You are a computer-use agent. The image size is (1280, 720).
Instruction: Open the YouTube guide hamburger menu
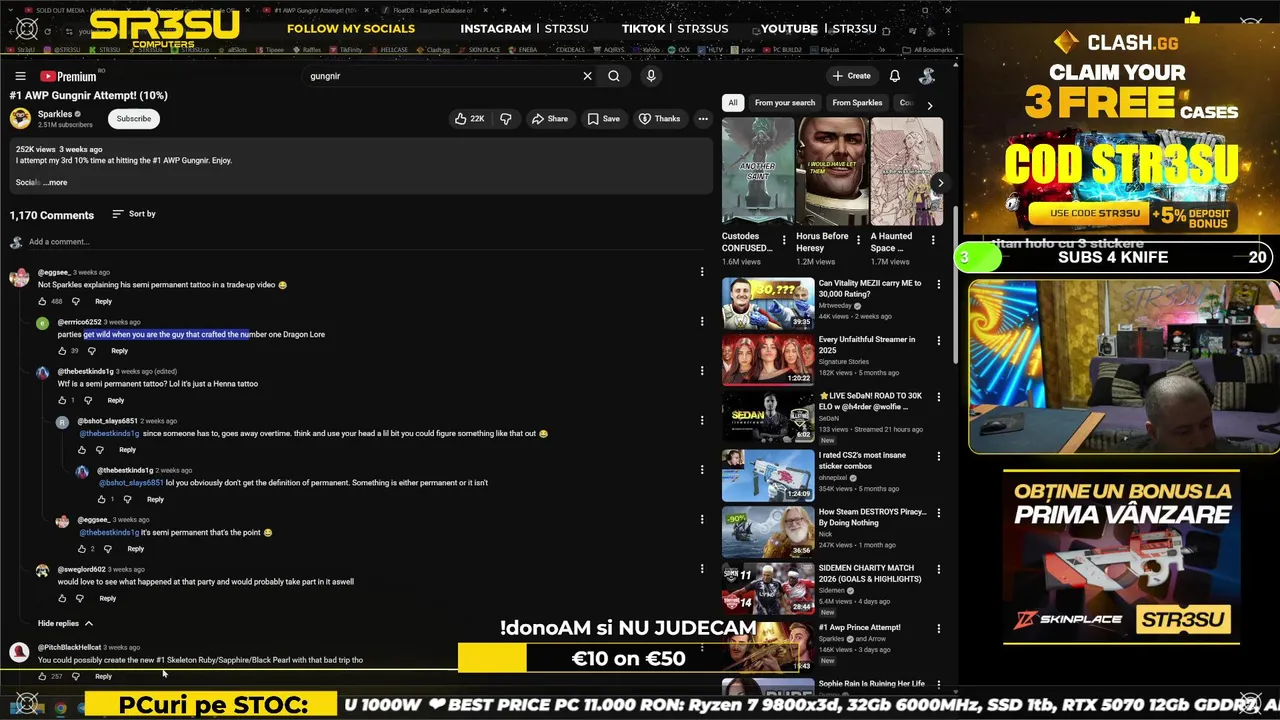20,76
